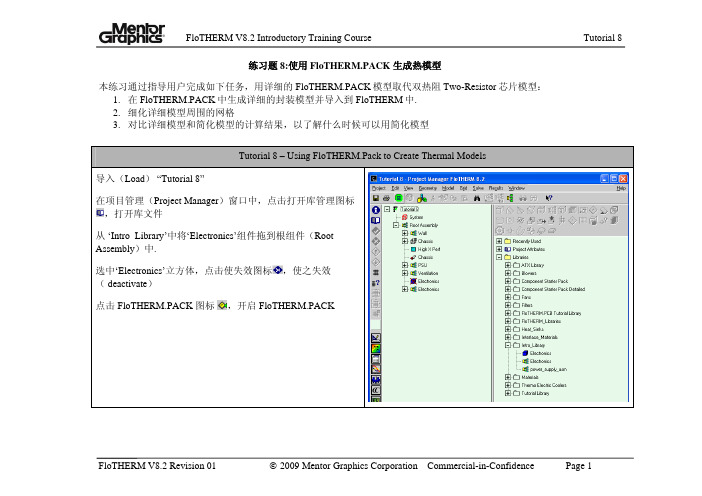Select the Blowers library folder
The width and height of the screenshot is (702, 496).
[529, 273]
